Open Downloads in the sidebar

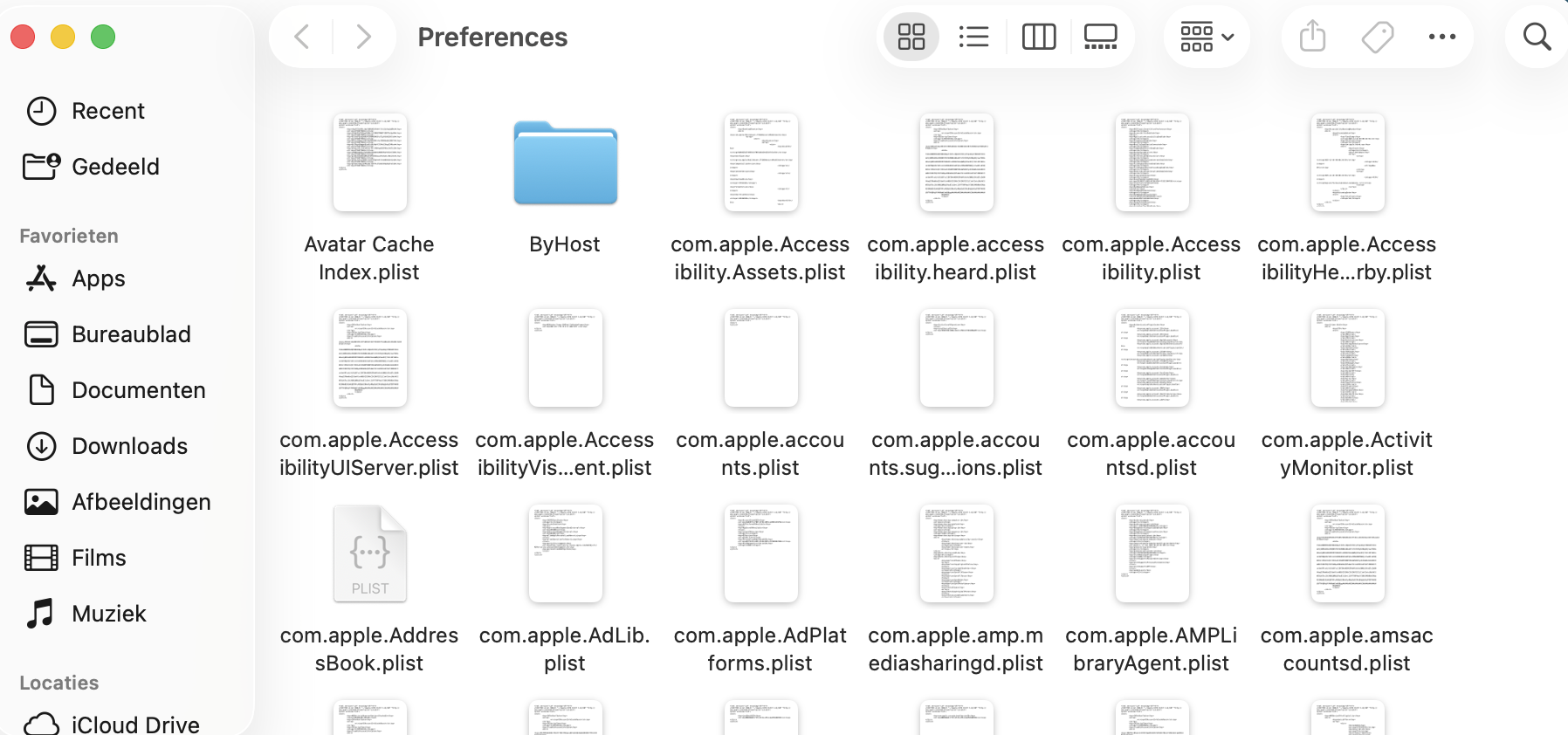tap(127, 446)
